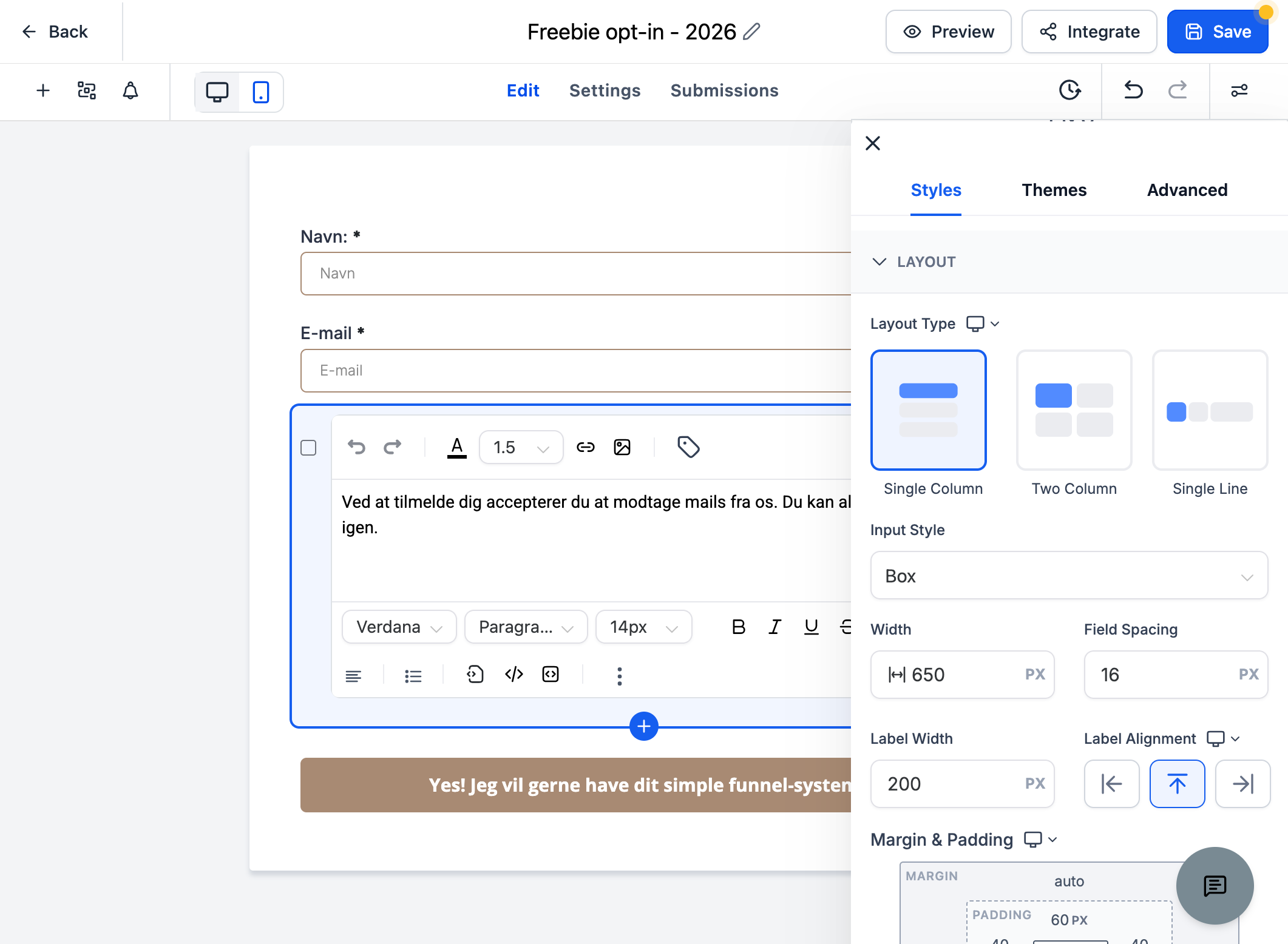
Task: Apply underline formatting
Action: point(811,627)
